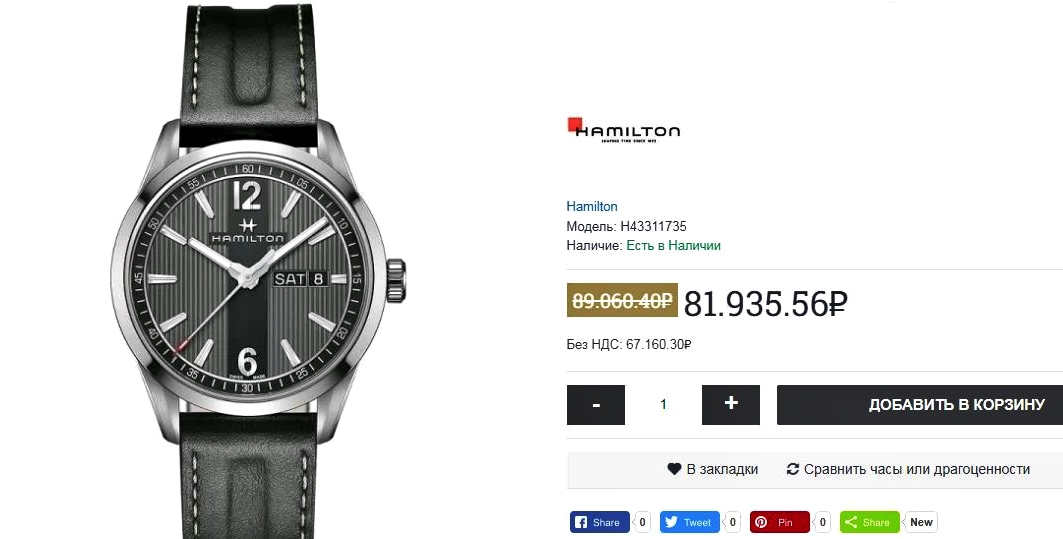Click the New counter next to Share
Screen dimensions: 1063x539
(921, 522)
